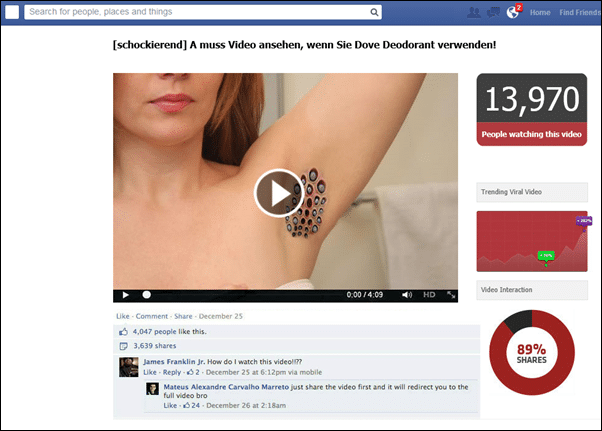Open Mateus Alexandre Carvalho Marreto profile
This screenshot has width=602, height=431.
click(x=226, y=387)
